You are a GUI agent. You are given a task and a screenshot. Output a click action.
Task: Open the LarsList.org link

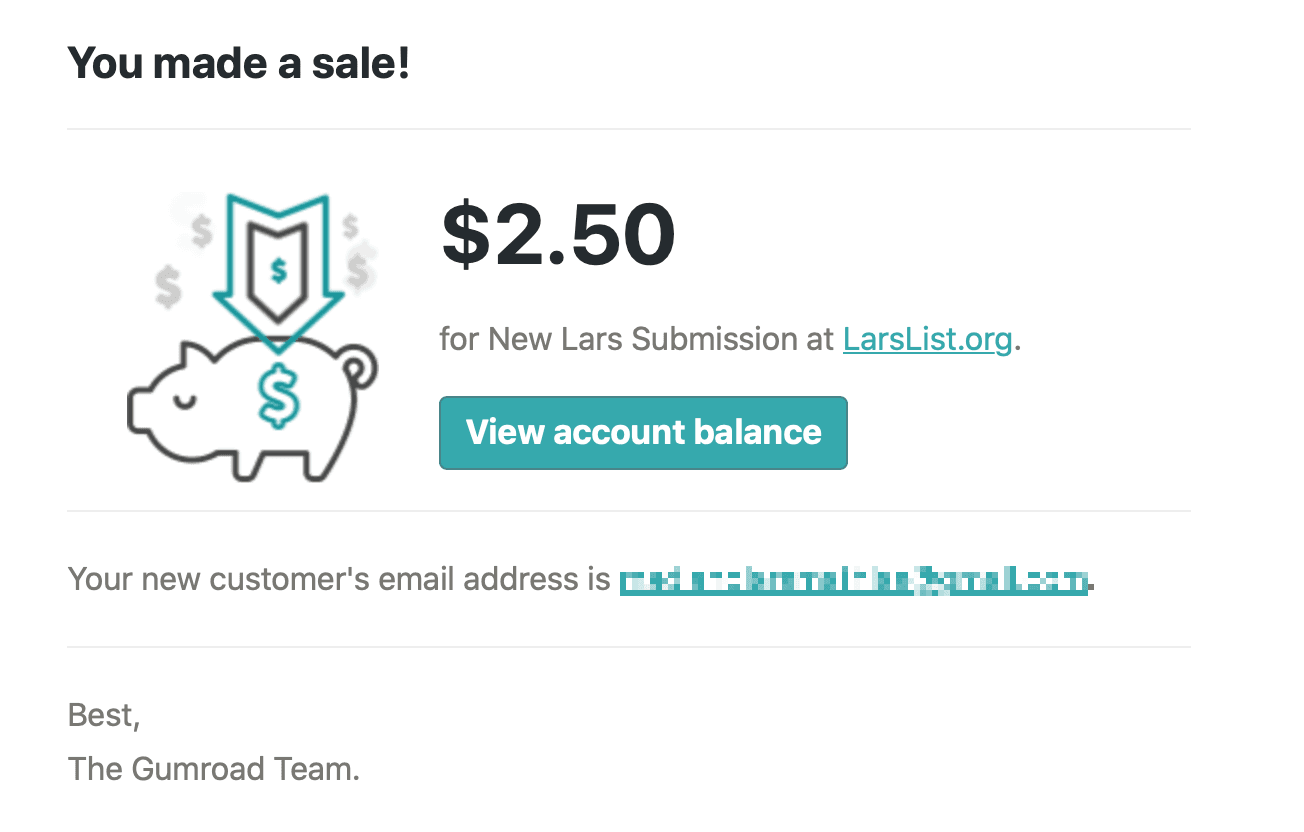point(928,339)
